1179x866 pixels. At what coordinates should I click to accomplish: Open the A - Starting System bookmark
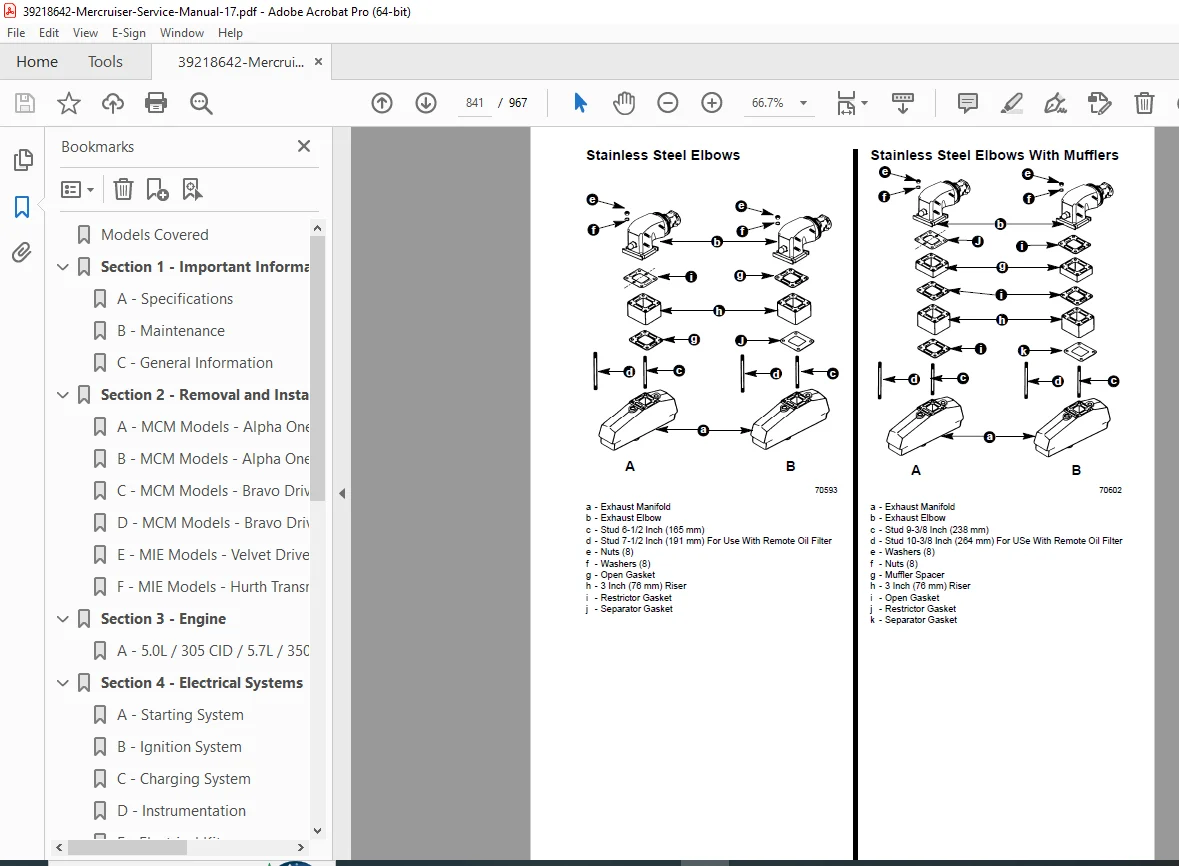coord(180,715)
